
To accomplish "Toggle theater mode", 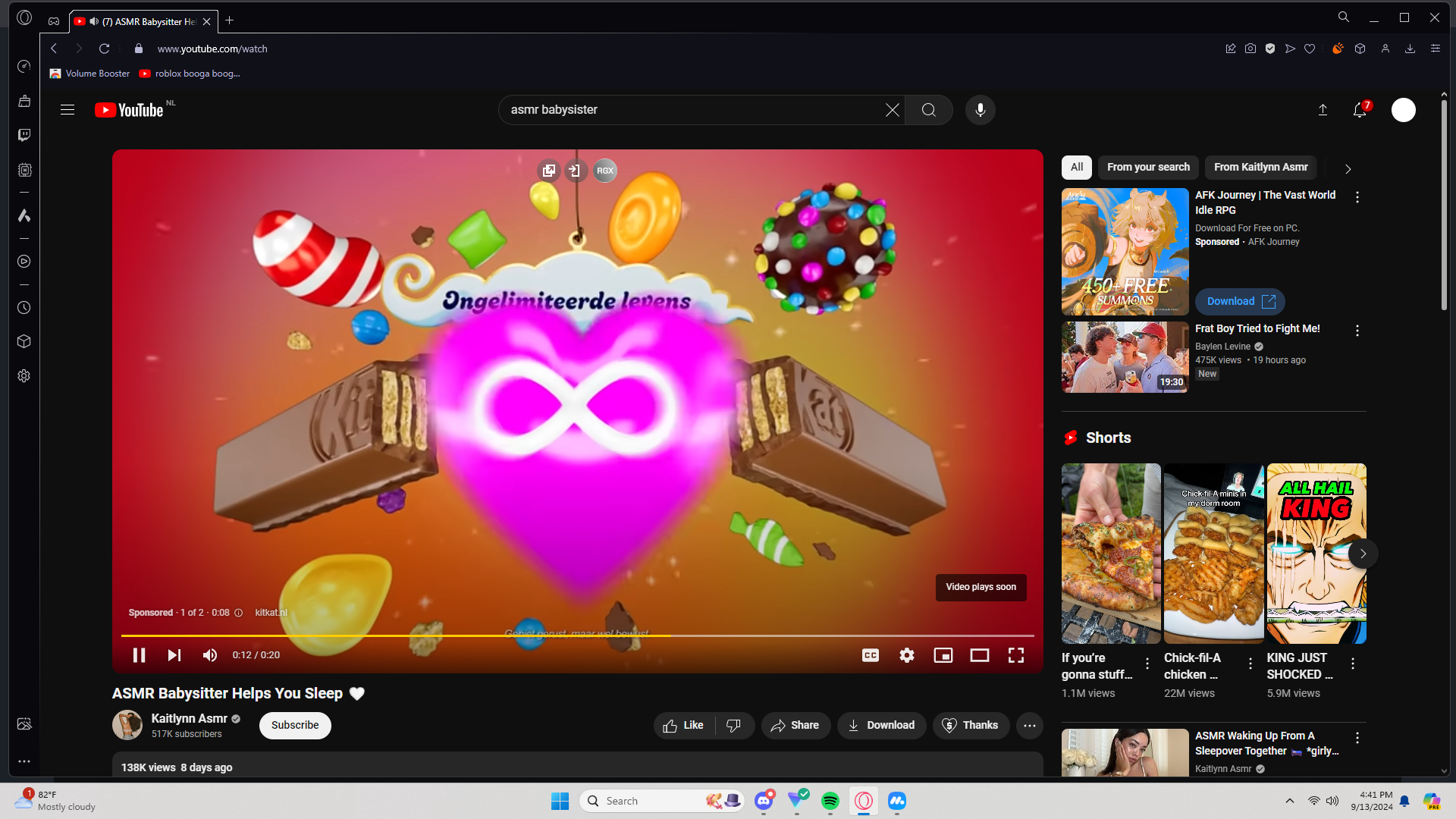I will 980,655.
